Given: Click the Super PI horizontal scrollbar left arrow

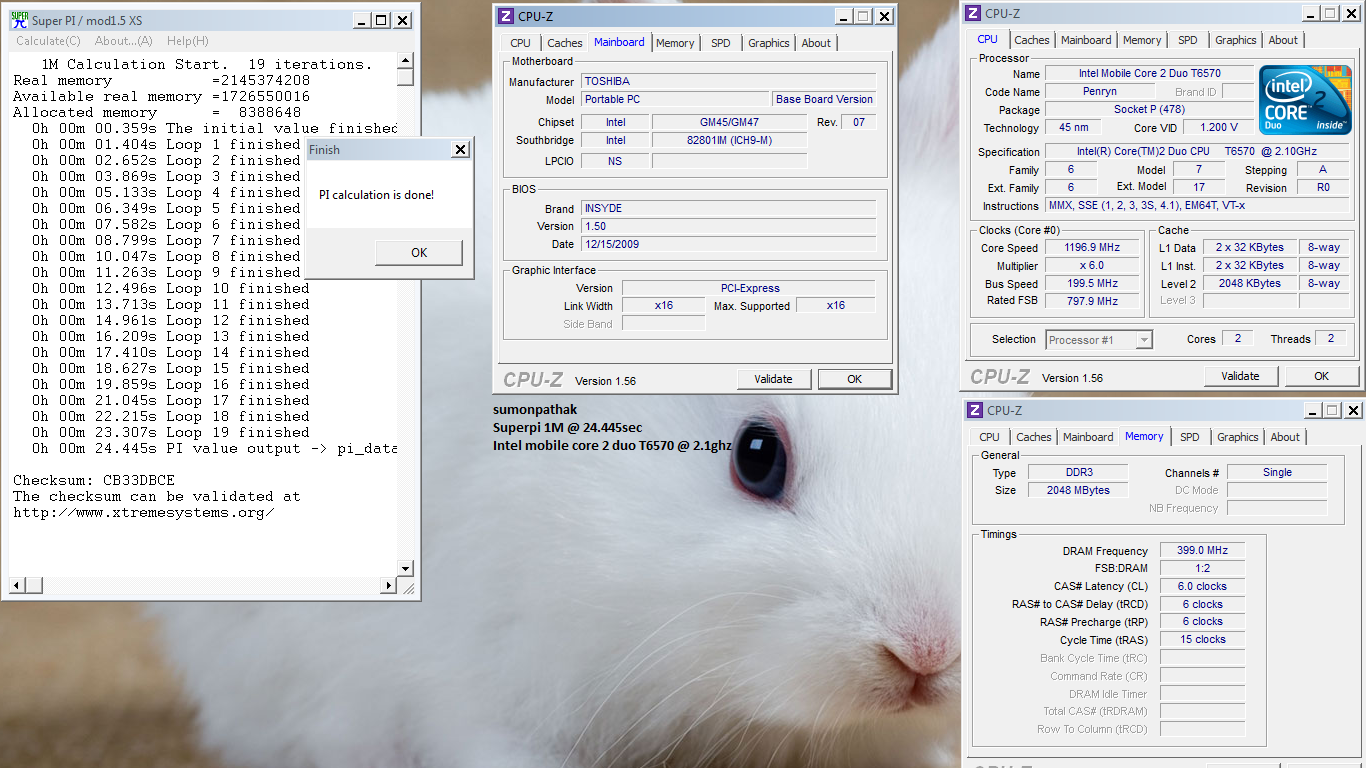Looking at the screenshot, I should point(16,585).
